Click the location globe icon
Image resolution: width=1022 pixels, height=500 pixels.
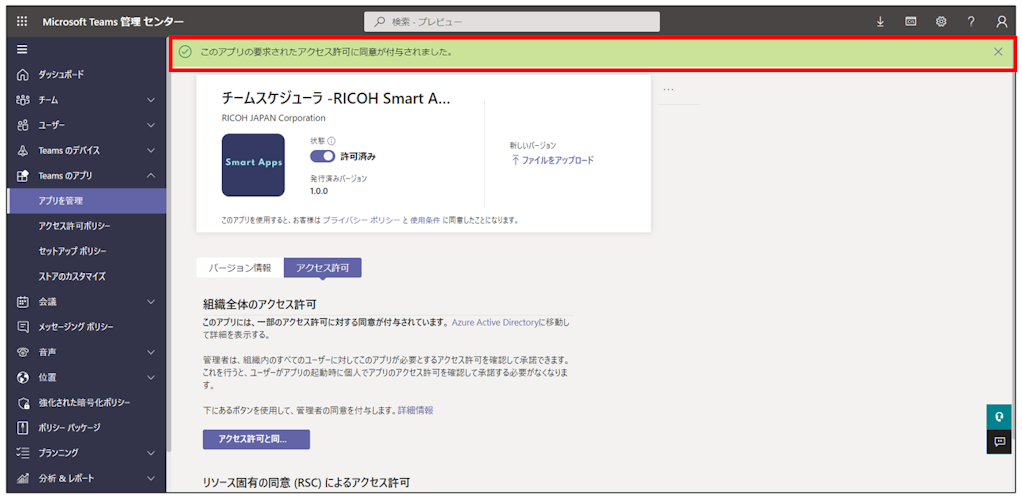(x=23, y=377)
